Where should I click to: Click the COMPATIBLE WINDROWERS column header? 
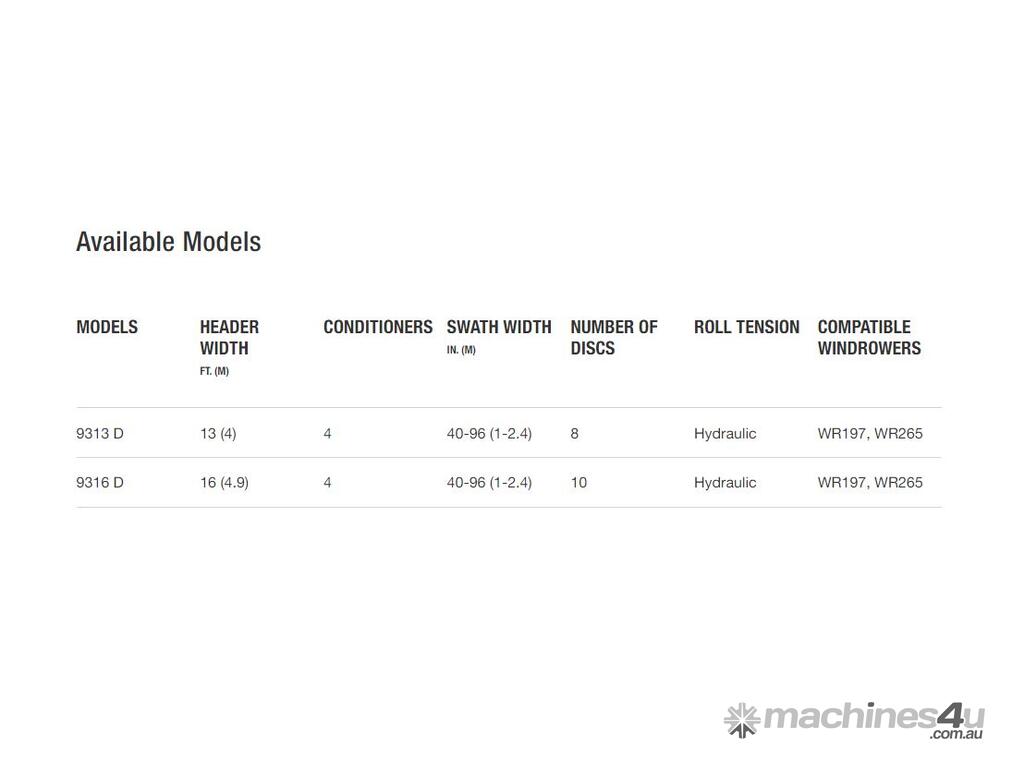[x=869, y=338]
